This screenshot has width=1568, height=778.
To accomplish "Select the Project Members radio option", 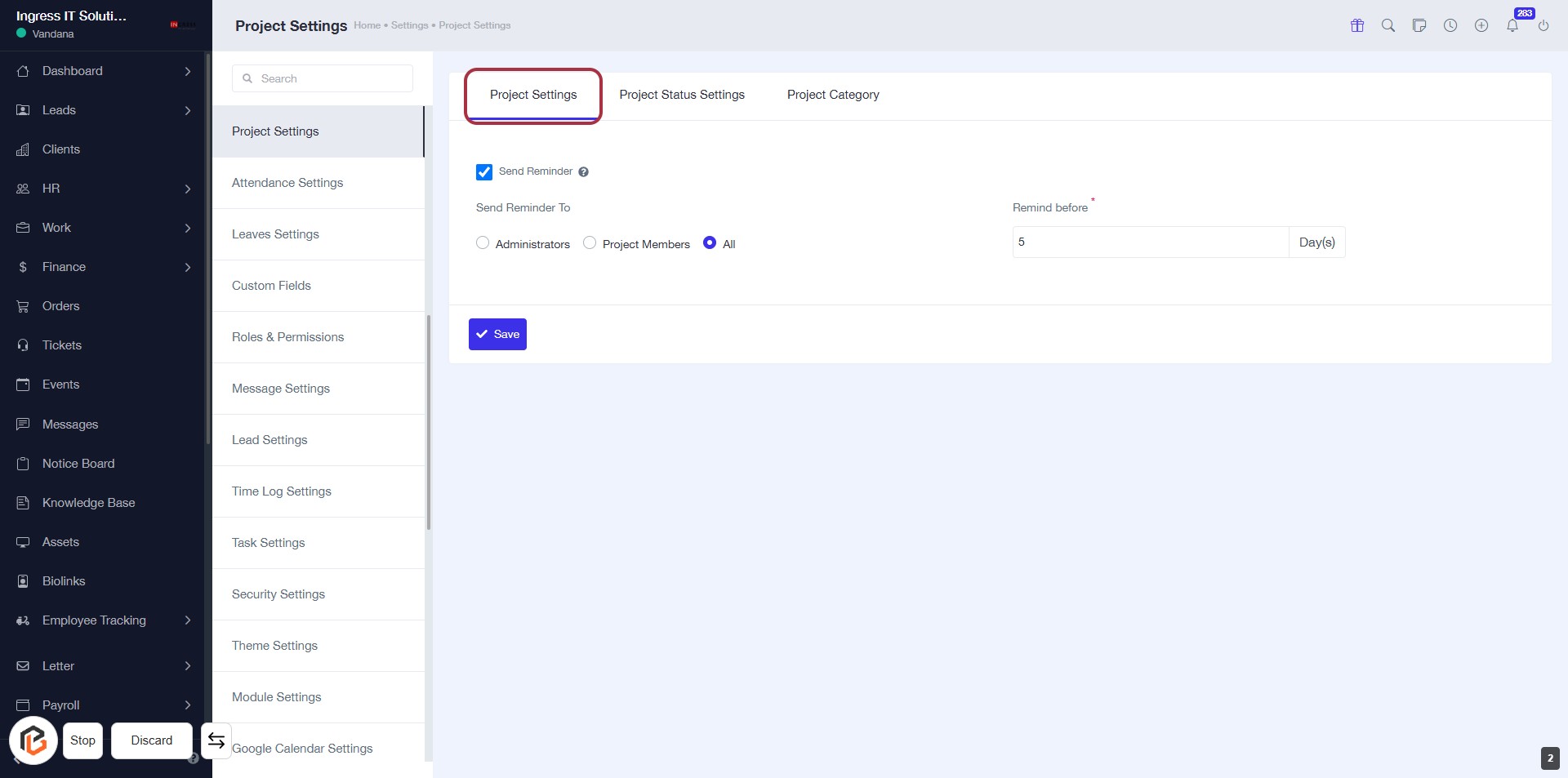I will 590,243.
